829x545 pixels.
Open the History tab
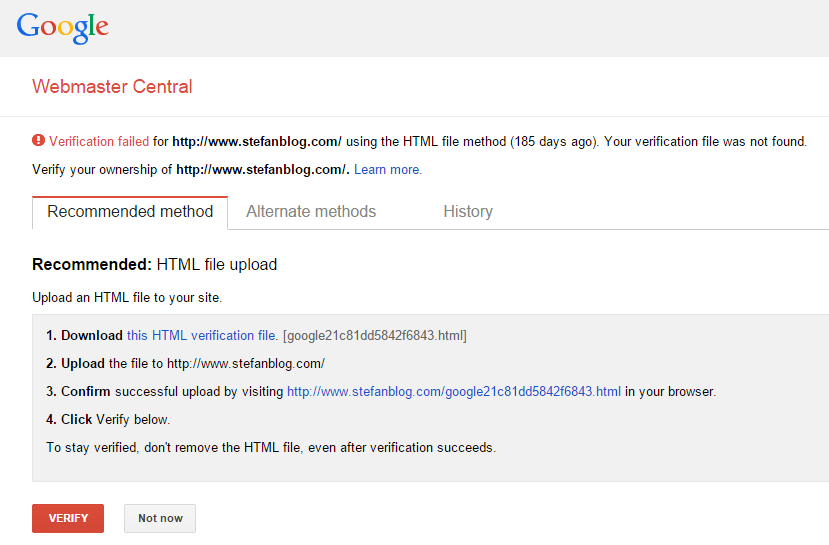(x=468, y=212)
